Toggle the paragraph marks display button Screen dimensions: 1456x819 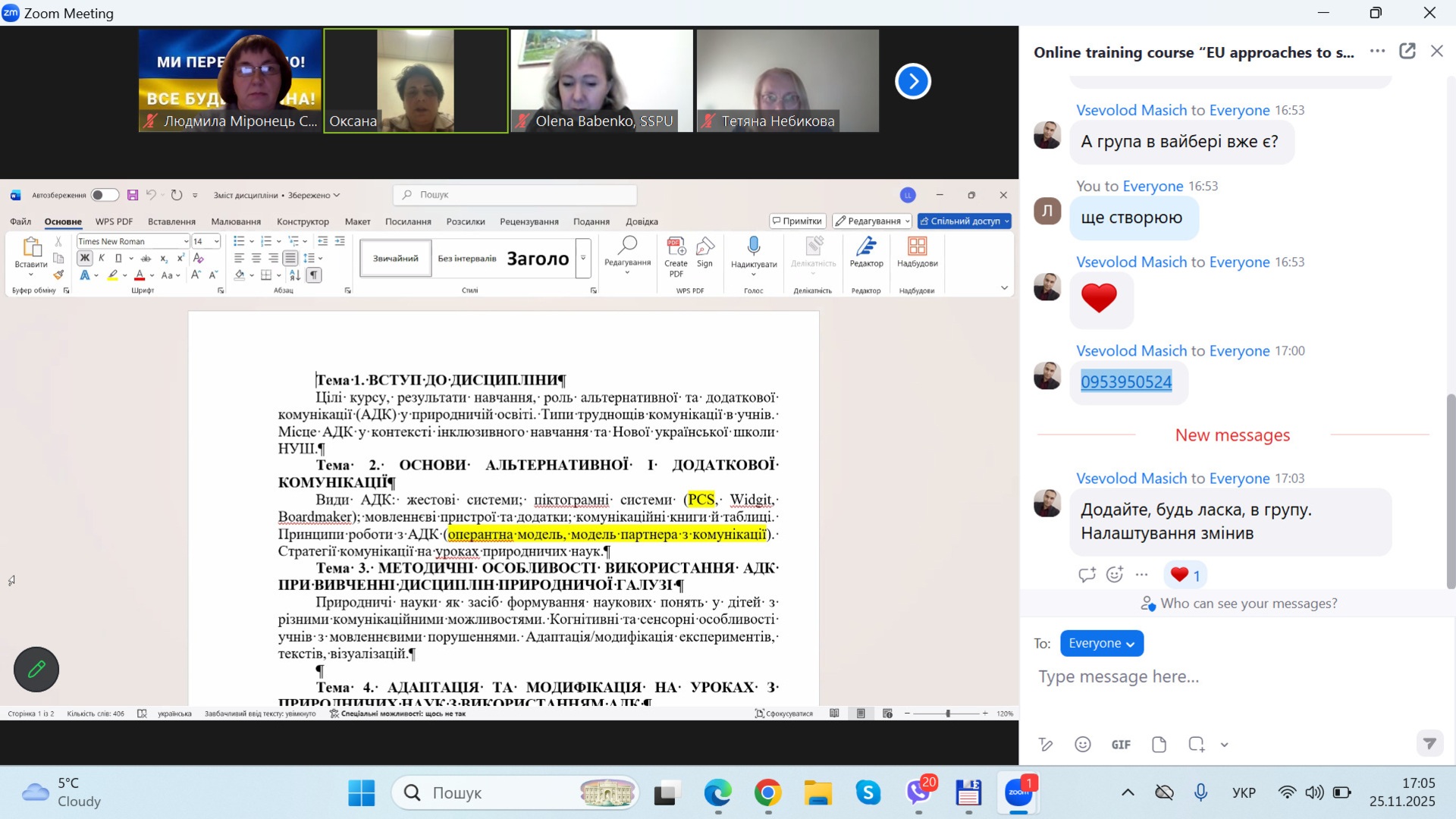tap(314, 275)
